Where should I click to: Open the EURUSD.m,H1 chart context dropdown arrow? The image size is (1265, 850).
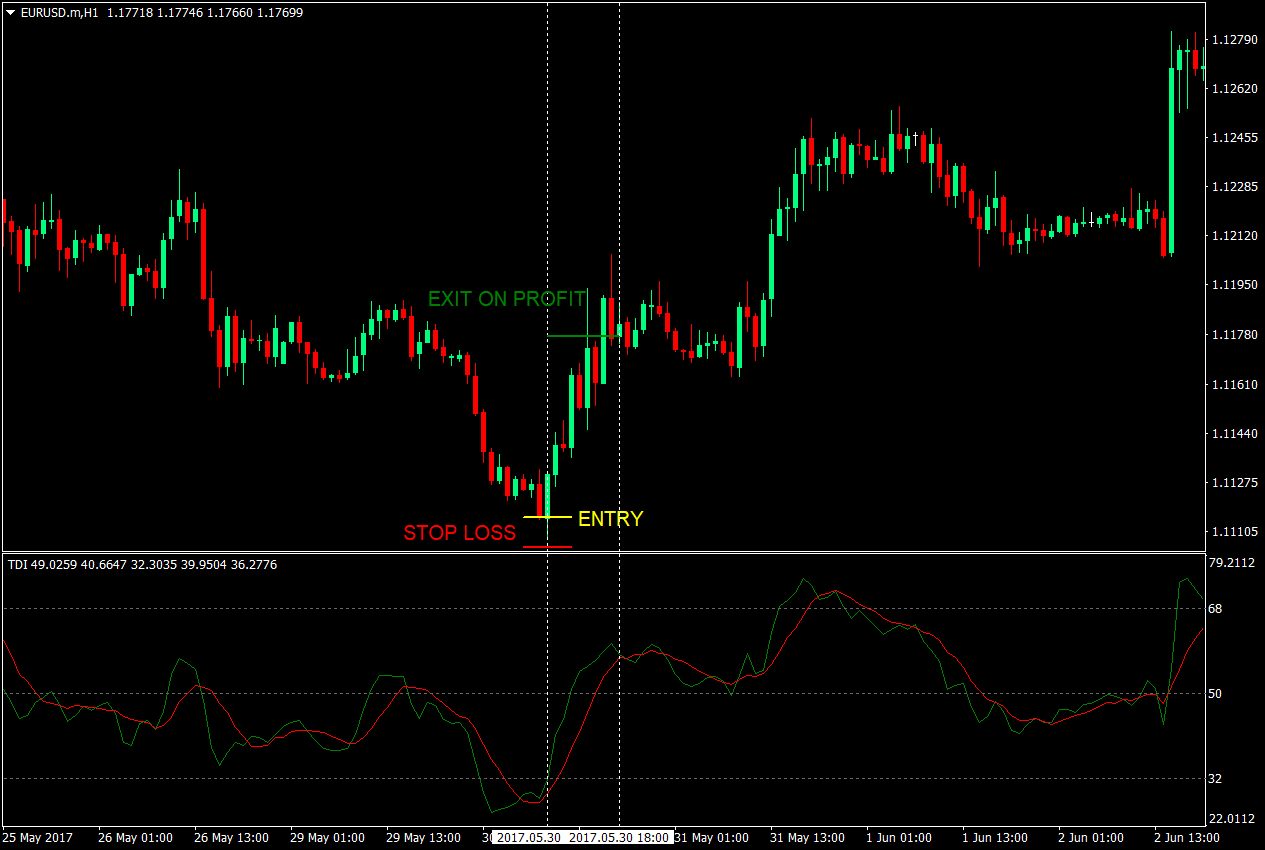[10, 13]
